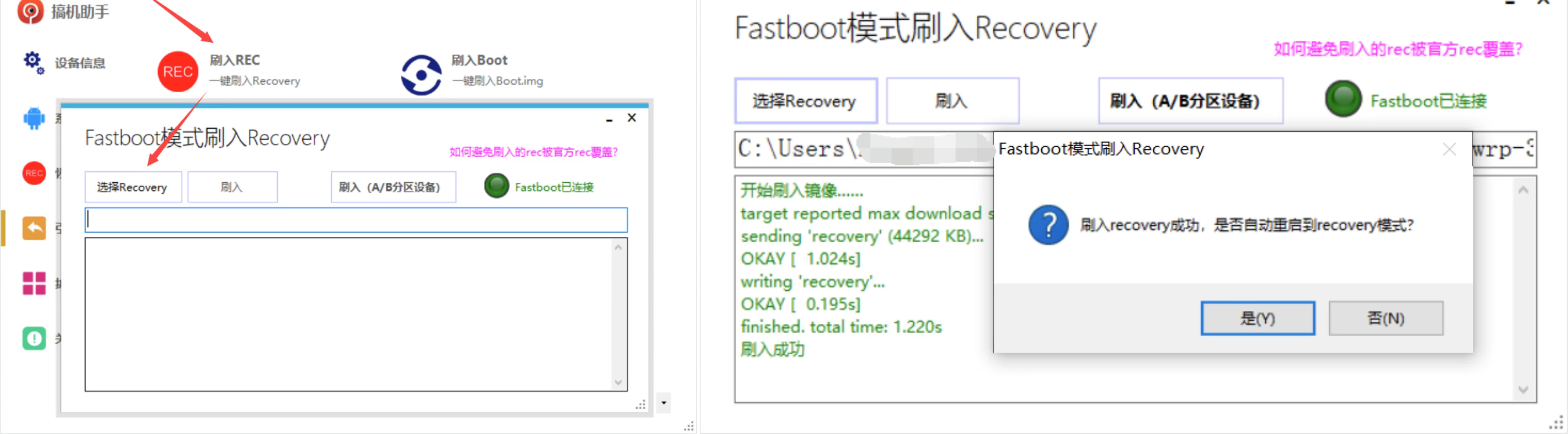Click 刷入 (A/B分区设备) in right window
The image size is (1568, 434).
(1191, 101)
